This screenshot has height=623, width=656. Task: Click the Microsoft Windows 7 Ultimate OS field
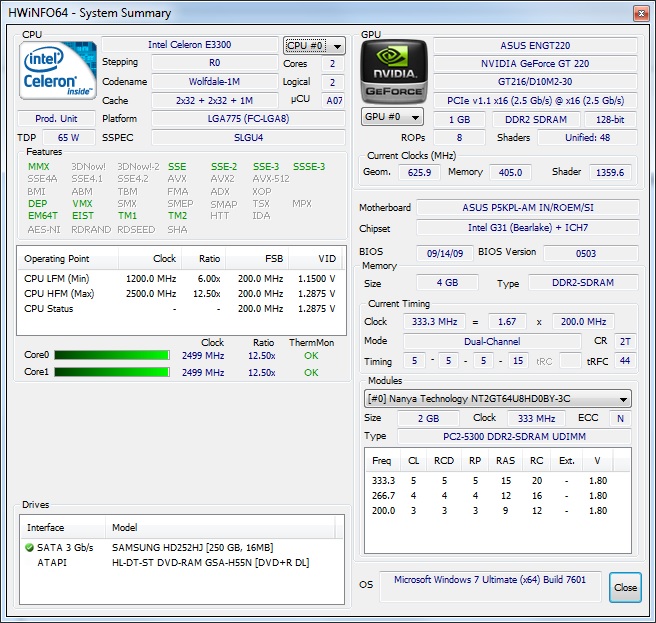point(490,586)
